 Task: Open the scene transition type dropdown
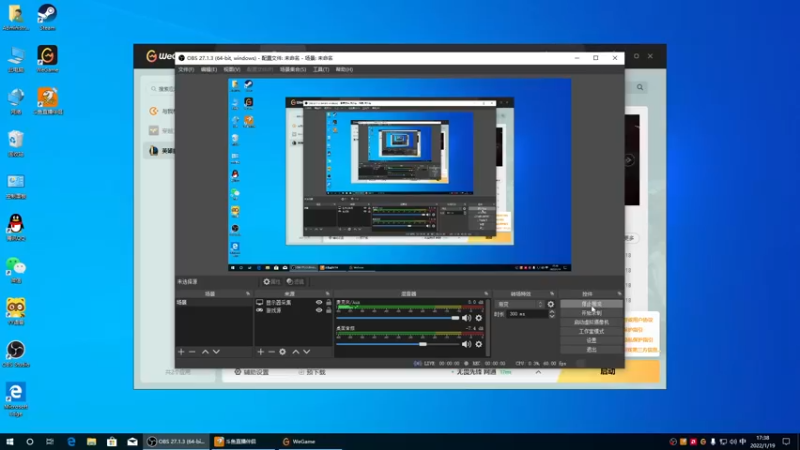click(519, 304)
